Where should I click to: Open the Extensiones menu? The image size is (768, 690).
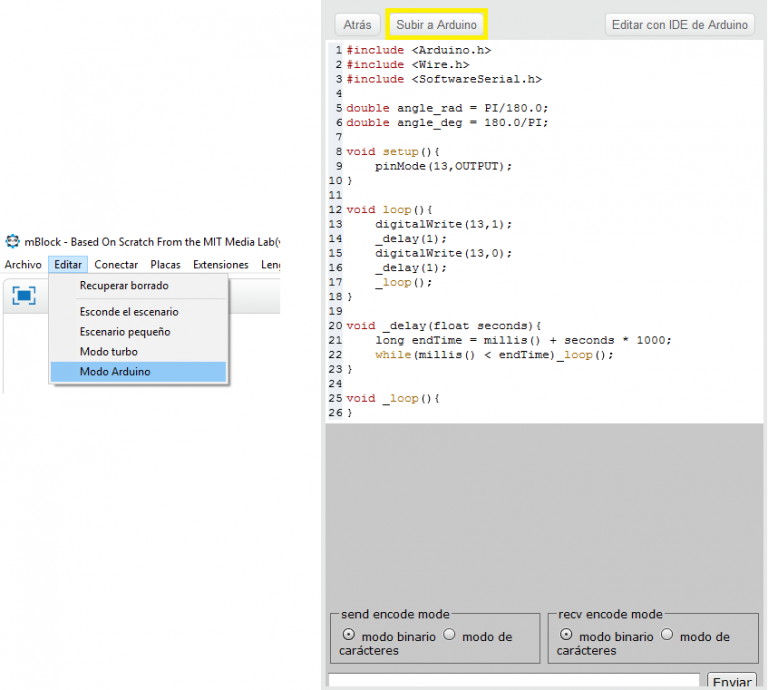(x=220, y=265)
